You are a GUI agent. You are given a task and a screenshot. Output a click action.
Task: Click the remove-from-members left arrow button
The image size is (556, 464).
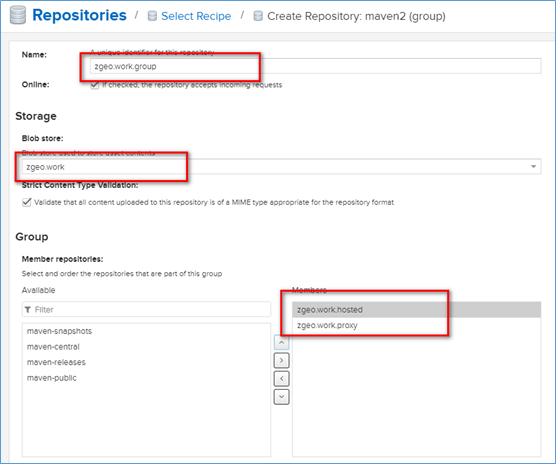point(282,379)
